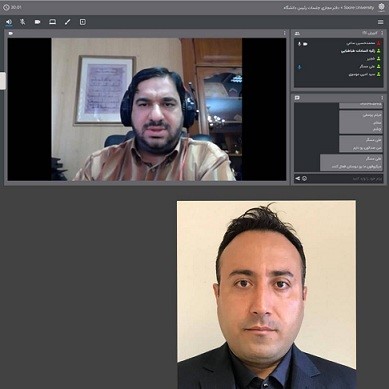
Task: Open the chat panel options menu
Action: pyautogui.click(x=382, y=98)
